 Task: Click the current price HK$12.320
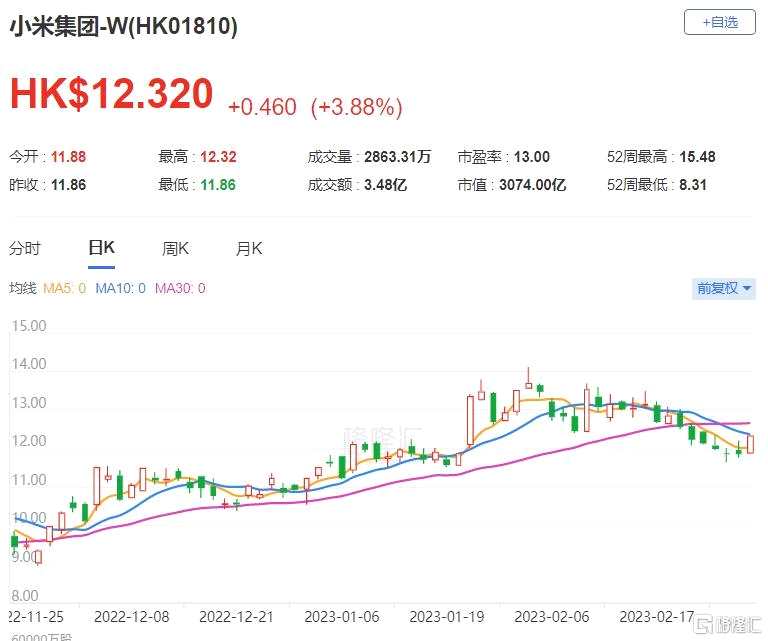coord(112,93)
